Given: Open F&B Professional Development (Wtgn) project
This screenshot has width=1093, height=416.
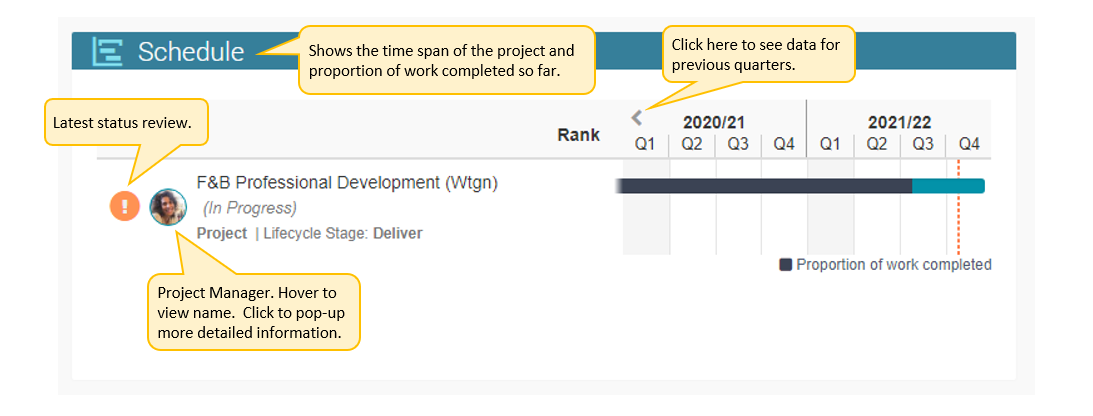Looking at the screenshot, I should click(x=348, y=183).
